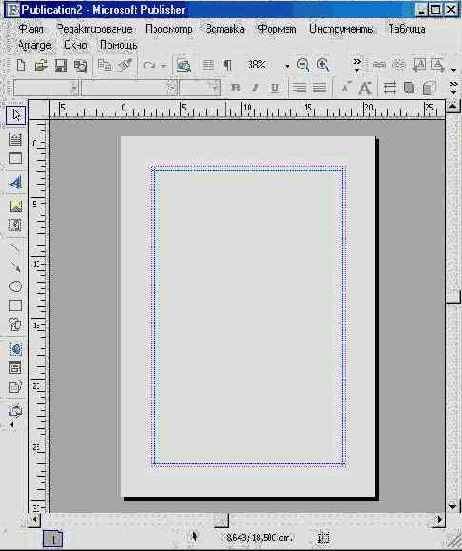Click vertical scrollbar down arrow
The height and width of the screenshot is (551, 462).
point(453,506)
